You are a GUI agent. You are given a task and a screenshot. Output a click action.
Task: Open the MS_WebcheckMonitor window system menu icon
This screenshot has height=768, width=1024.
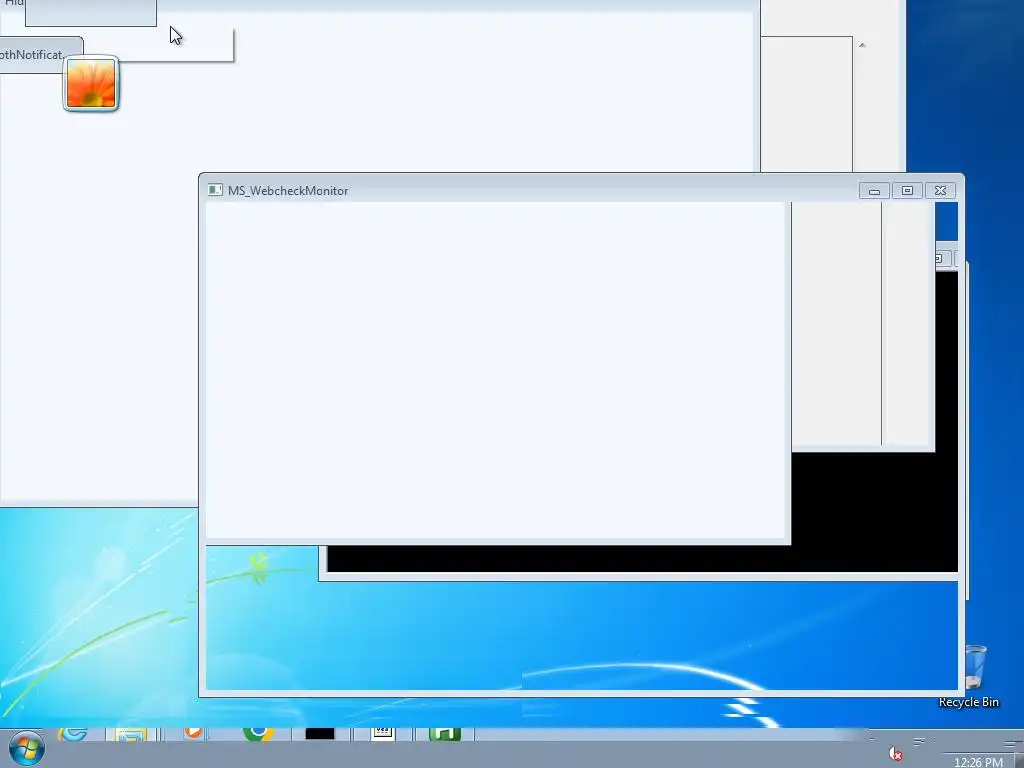tap(215, 190)
